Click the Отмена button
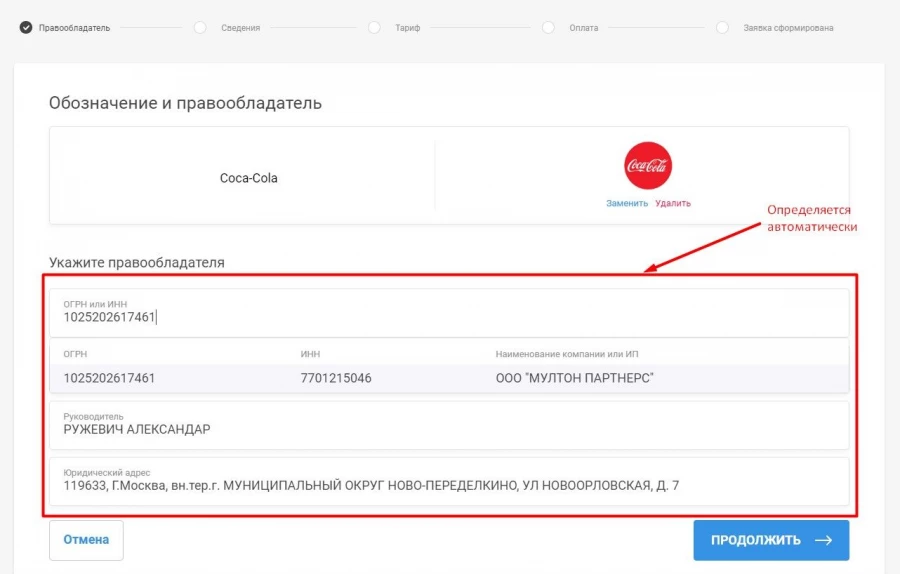The width and height of the screenshot is (900, 574). point(86,540)
